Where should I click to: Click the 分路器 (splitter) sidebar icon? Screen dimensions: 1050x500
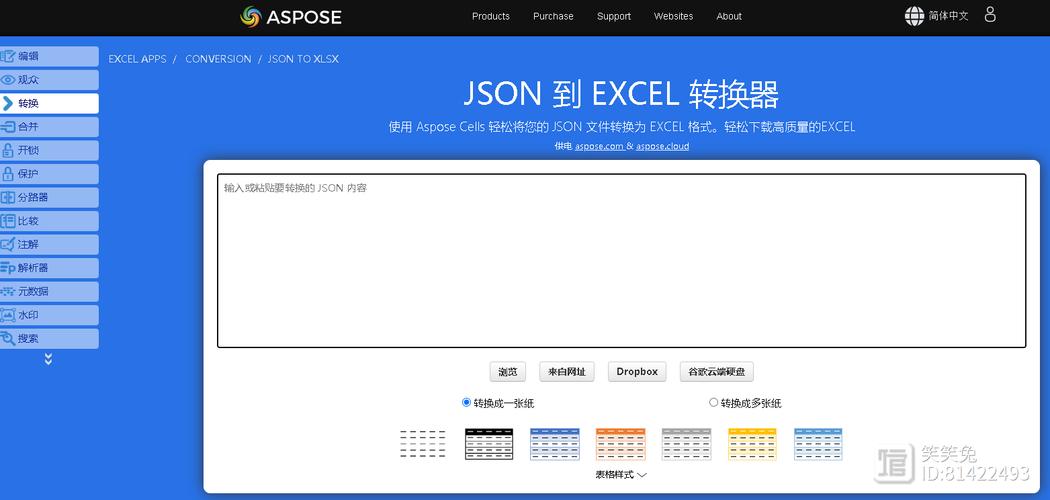click(8, 197)
